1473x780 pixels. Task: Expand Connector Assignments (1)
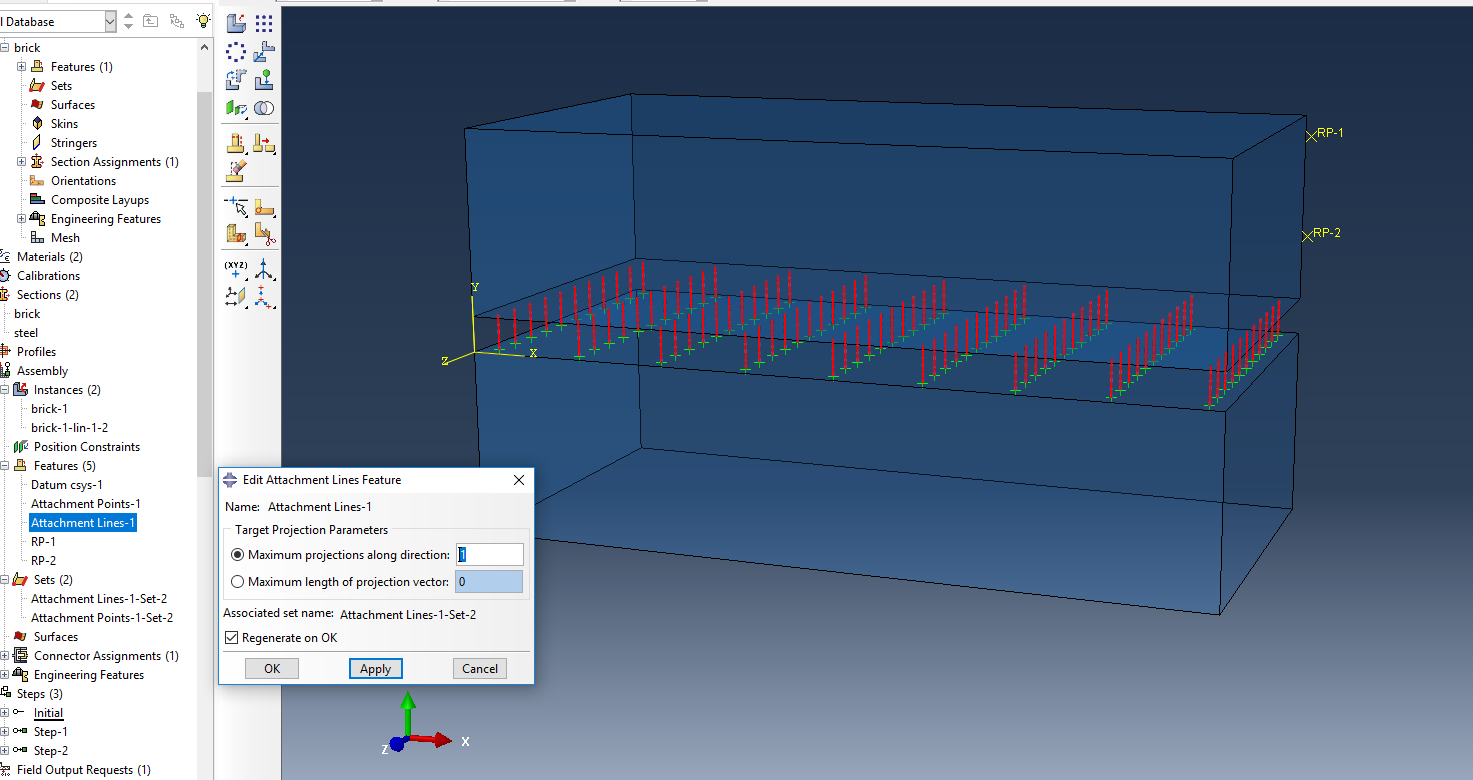coord(5,656)
